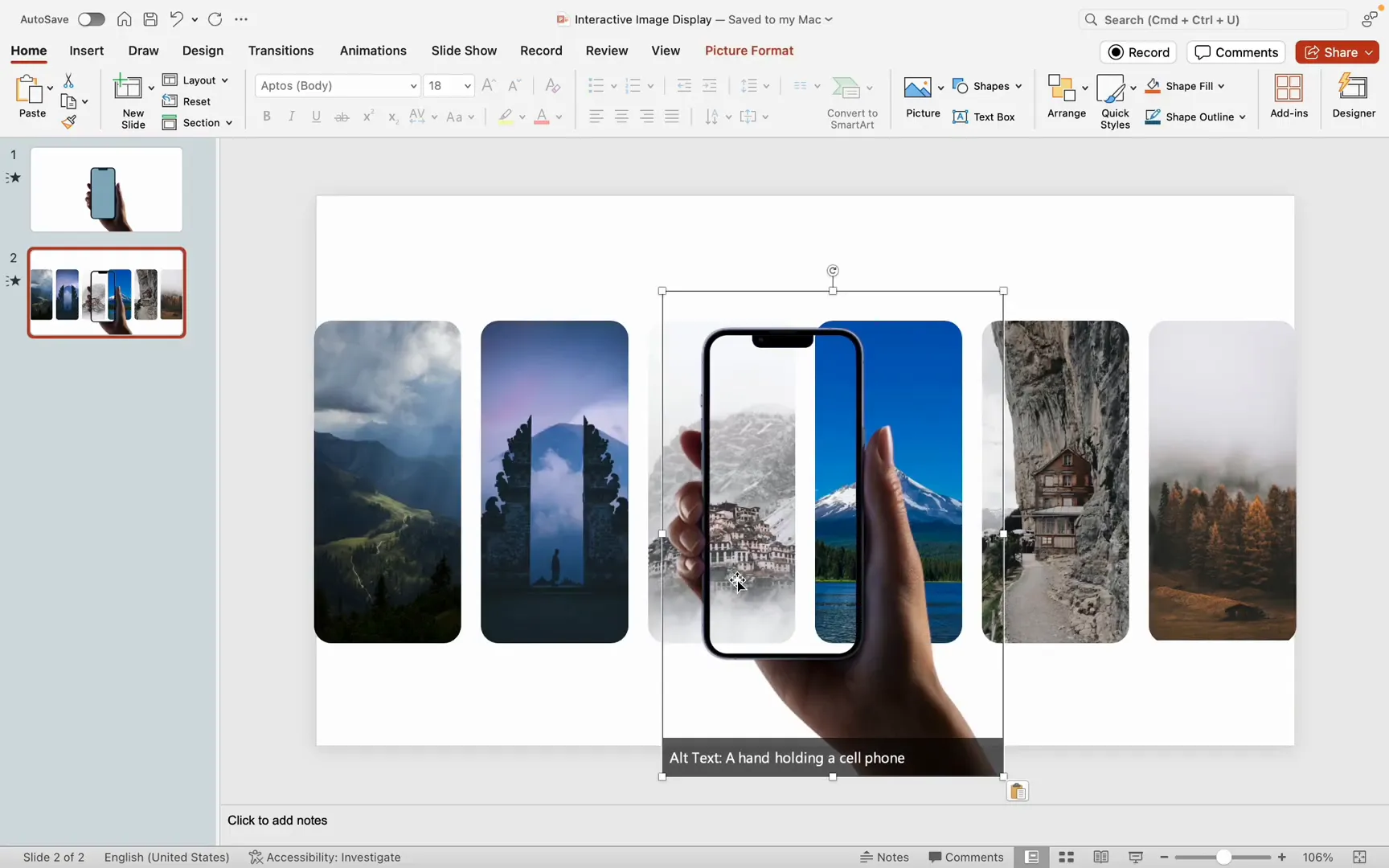Toggle AutoSave switch
The width and height of the screenshot is (1389, 868).
[91, 19]
